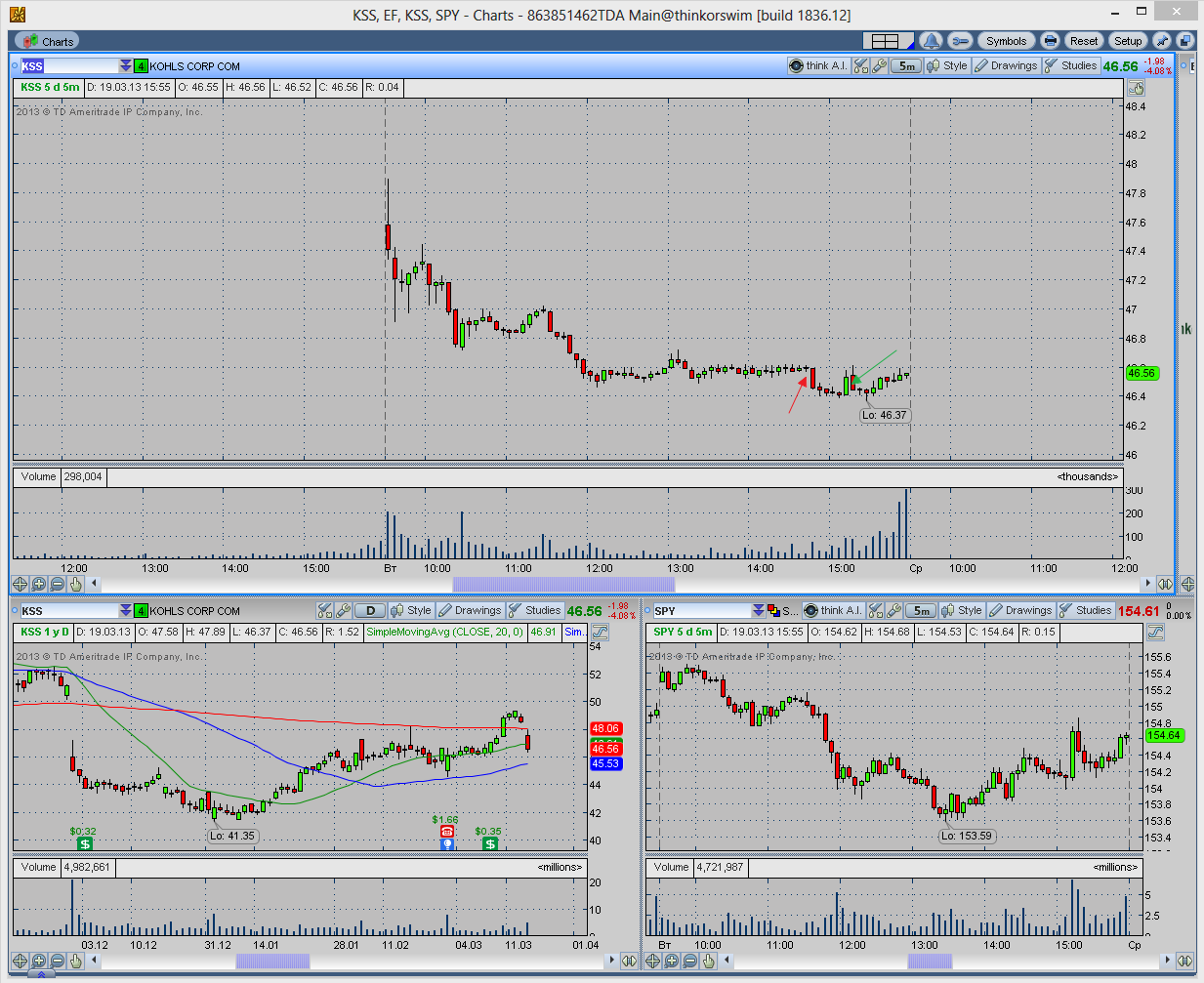
Task: Open Drawings menu in top KSS chart
Action: [x=1006, y=65]
